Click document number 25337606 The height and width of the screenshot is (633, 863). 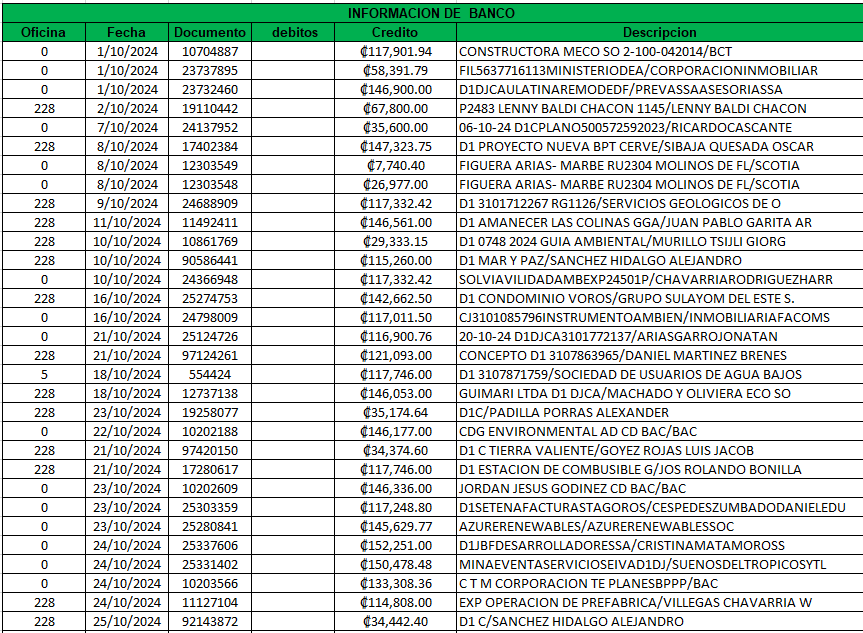pos(210,545)
